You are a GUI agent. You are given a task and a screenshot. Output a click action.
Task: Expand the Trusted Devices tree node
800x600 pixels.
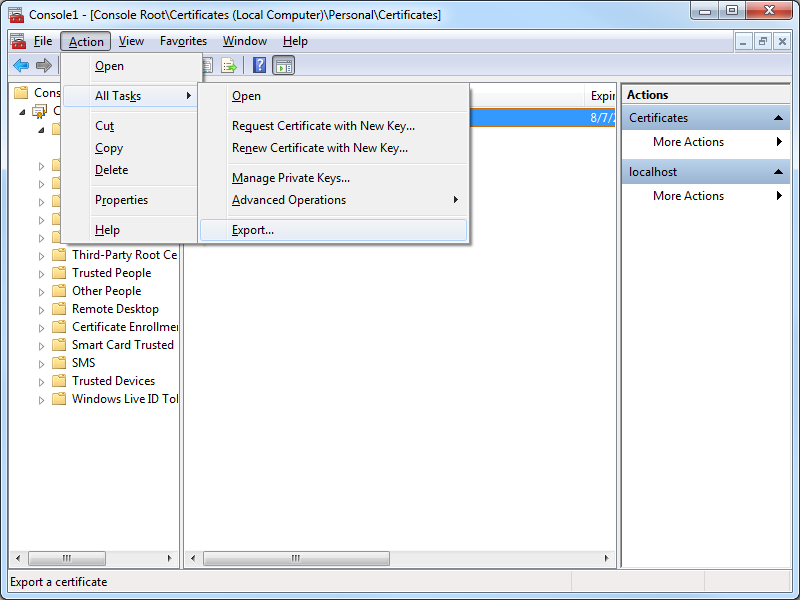pos(42,381)
